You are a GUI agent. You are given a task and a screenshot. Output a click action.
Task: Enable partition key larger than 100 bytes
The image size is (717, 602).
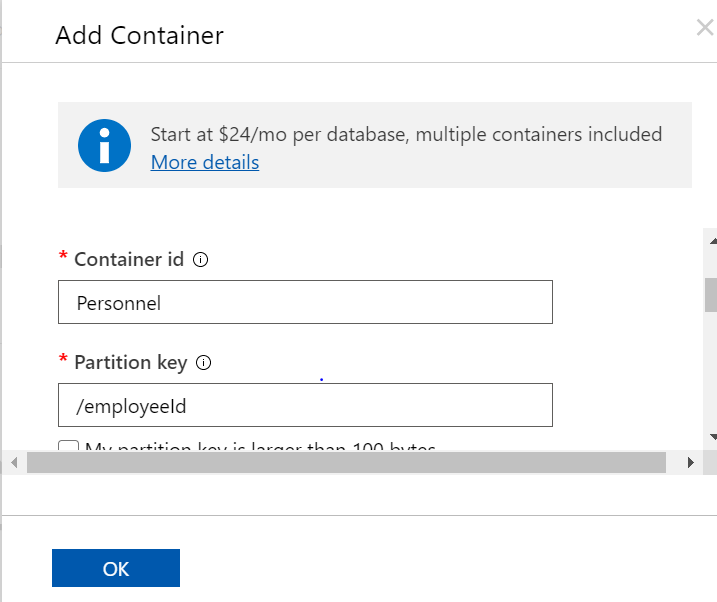click(69, 448)
